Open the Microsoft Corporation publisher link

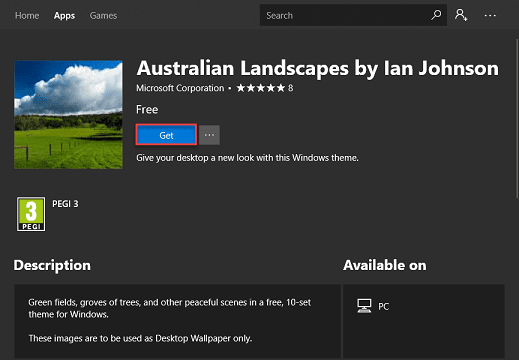point(180,88)
